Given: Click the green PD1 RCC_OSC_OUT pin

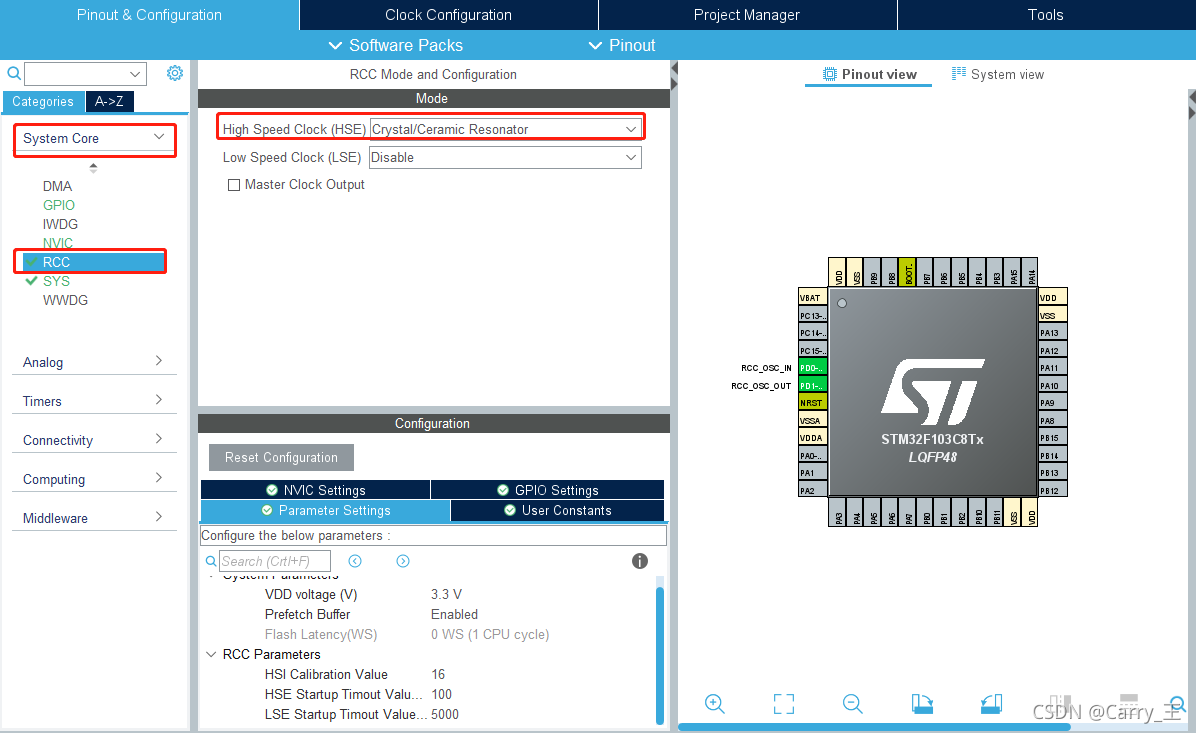Looking at the screenshot, I should tap(812, 385).
